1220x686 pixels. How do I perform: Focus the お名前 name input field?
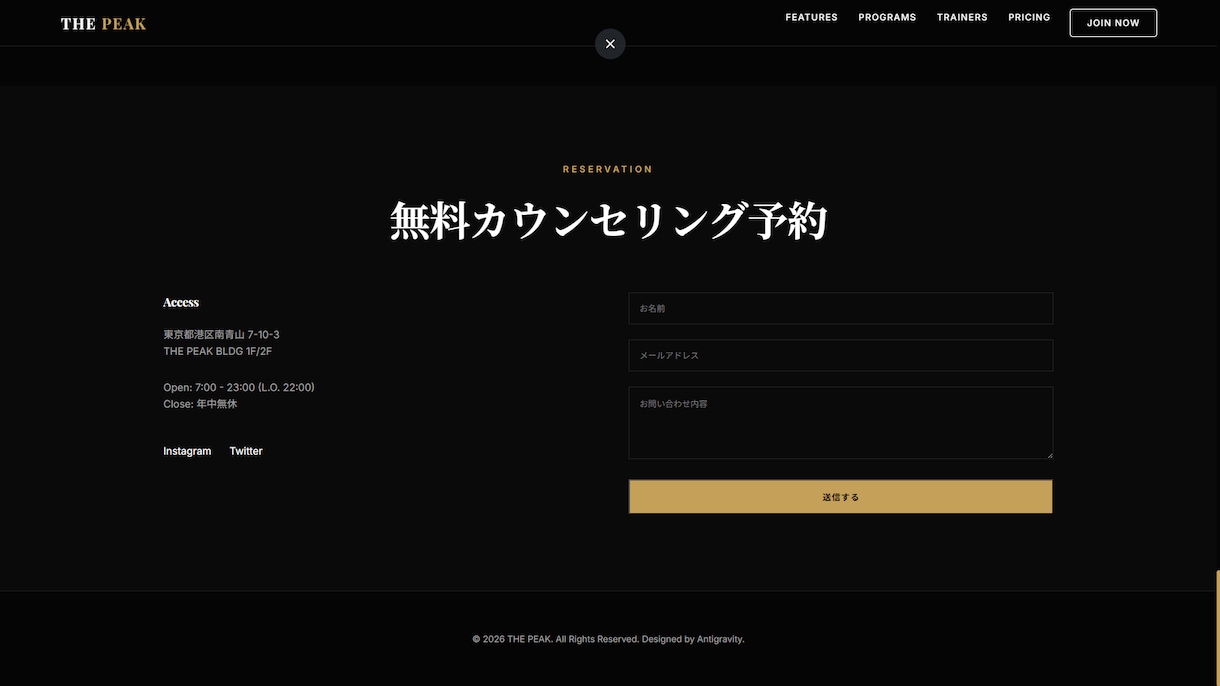tap(840, 308)
